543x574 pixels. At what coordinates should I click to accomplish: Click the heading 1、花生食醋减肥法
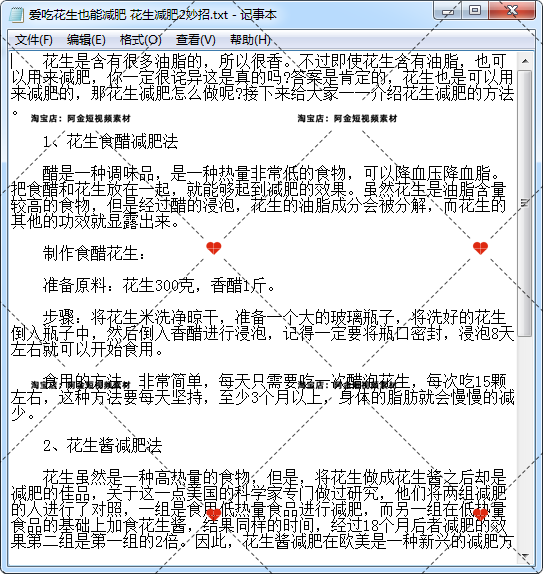pyautogui.click(x=111, y=142)
